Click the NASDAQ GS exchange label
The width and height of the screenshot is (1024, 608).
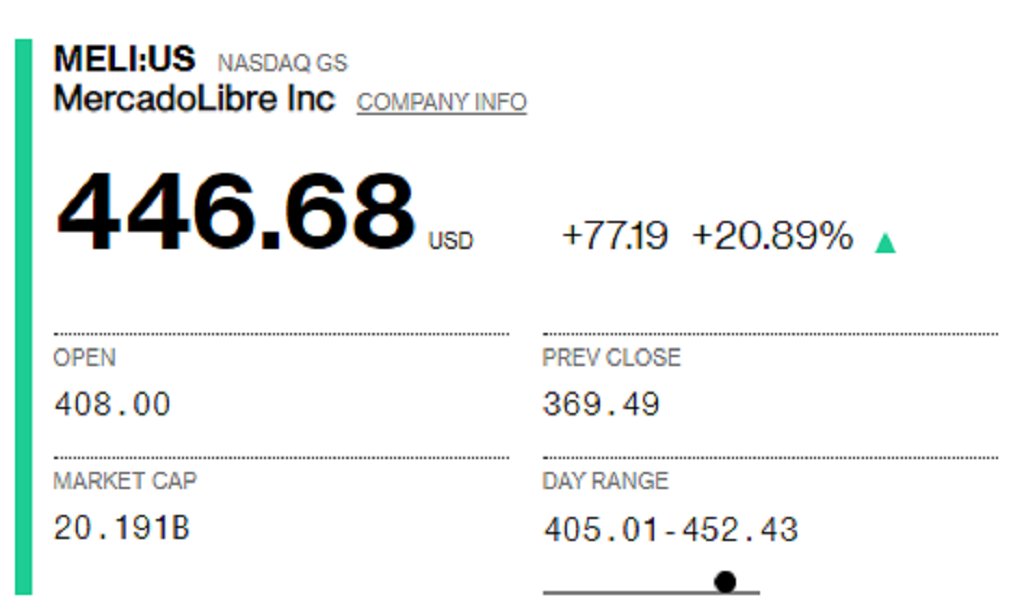tap(282, 63)
